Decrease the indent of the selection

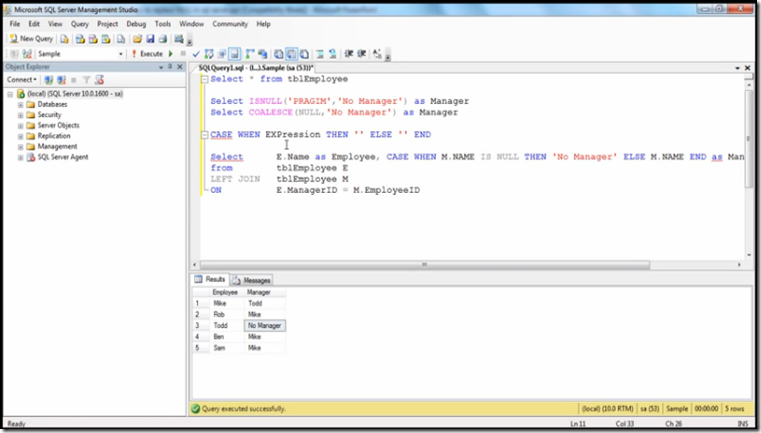click(348, 54)
